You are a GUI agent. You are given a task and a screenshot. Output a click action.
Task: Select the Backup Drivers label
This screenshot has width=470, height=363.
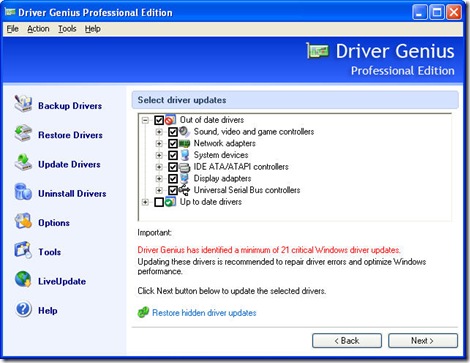(x=70, y=106)
